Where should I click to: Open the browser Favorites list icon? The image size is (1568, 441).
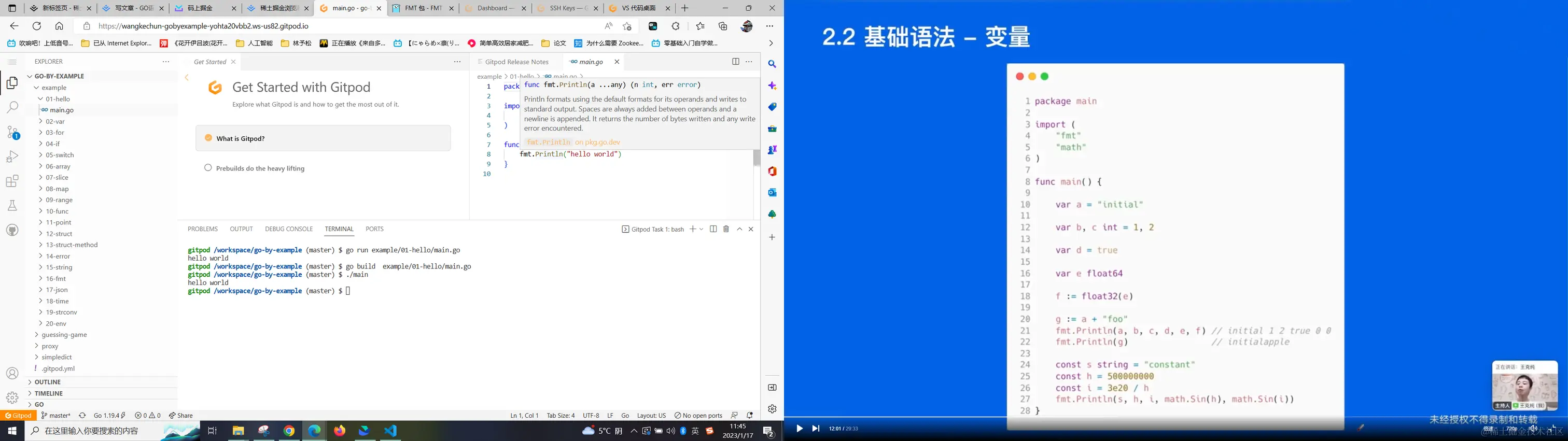click(700, 26)
